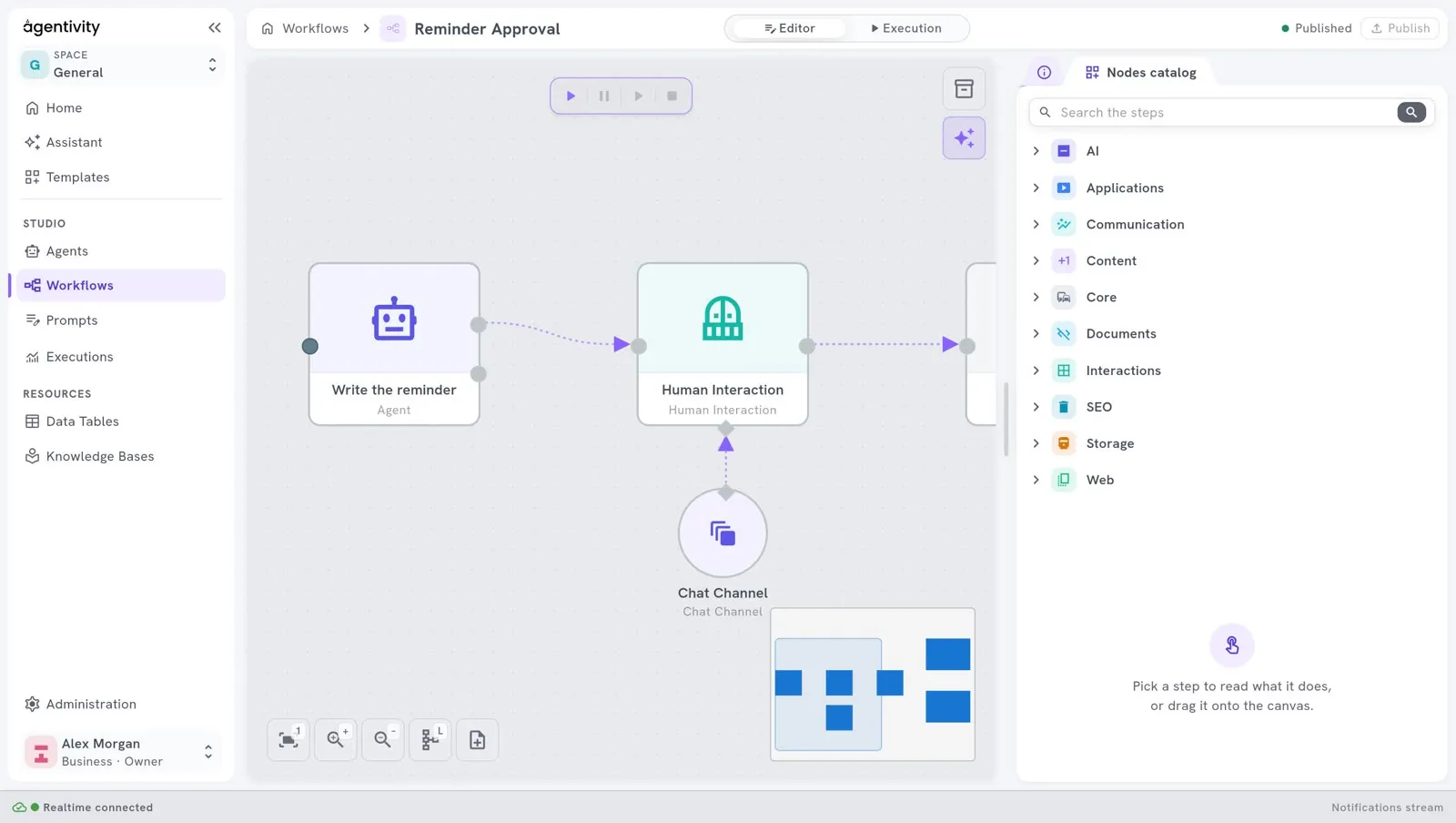The image size is (1456, 823).
Task: Select the Human Interaction node icon
Action: pos(723,319)
